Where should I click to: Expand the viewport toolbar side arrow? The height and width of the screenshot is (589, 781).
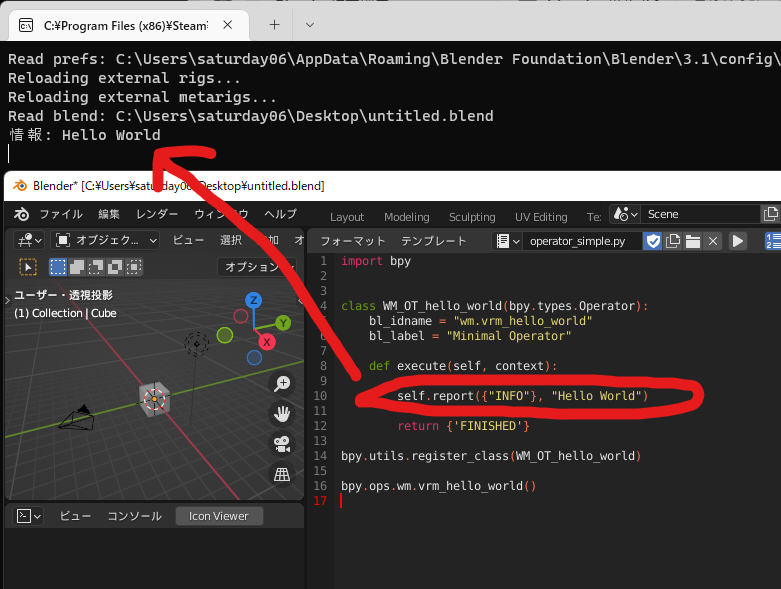click(7, 300)
